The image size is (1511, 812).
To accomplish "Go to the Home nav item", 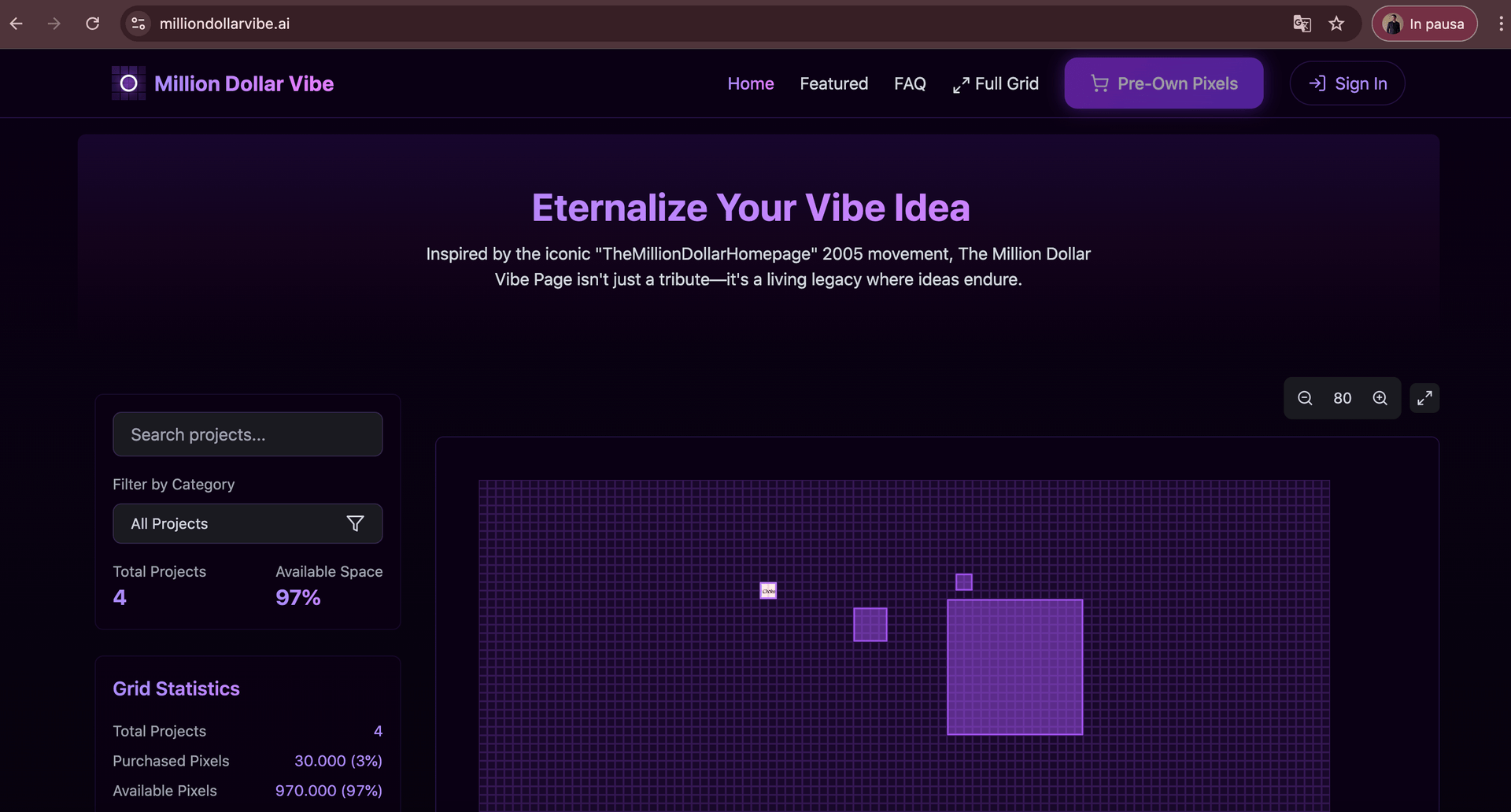I will pos(750,83).
